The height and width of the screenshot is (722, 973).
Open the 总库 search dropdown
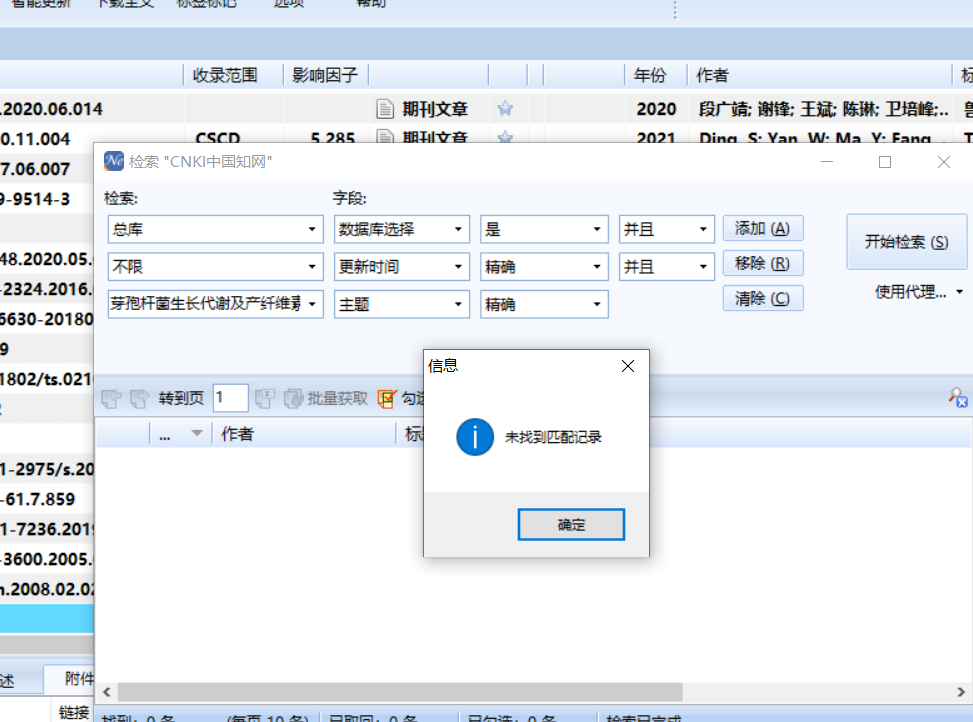click(312, 230)
